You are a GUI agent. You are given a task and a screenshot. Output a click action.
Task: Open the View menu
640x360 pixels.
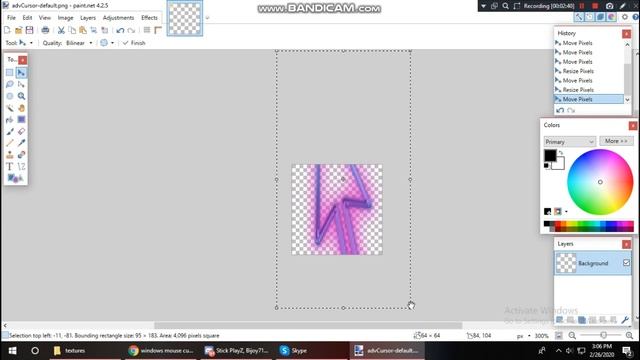click(44, 18)
